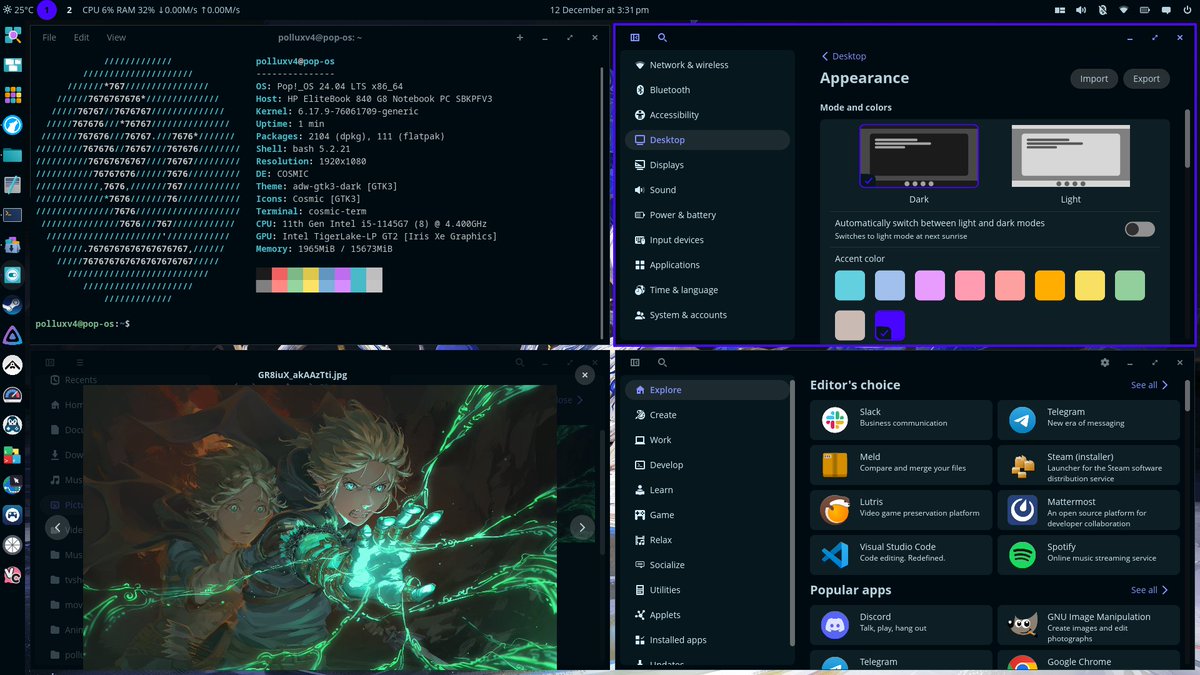Open search in the app store header
This screenshot has height=675, width=1200.
(x=662, y=363)
